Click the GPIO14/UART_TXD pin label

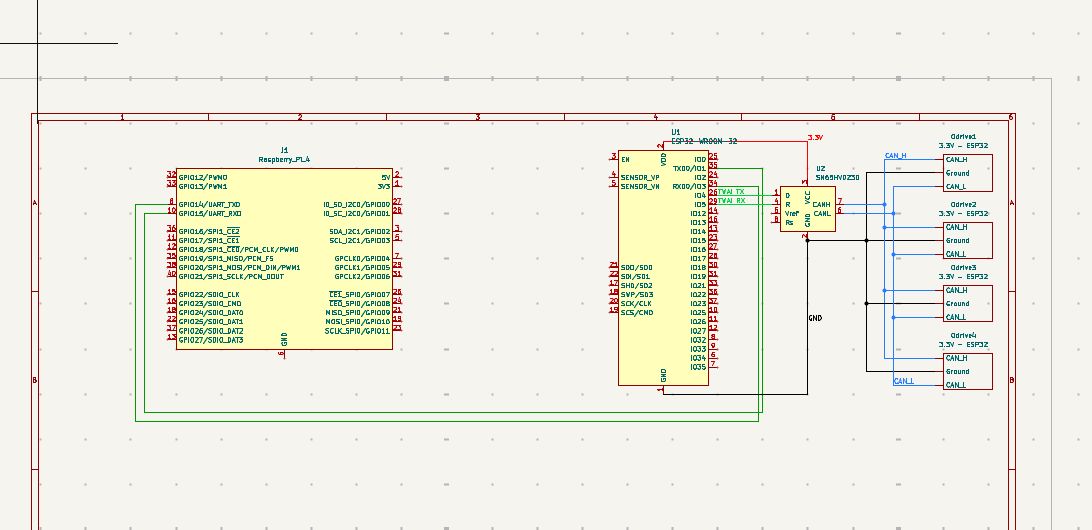pyautogui.click(x=209, y=204)
